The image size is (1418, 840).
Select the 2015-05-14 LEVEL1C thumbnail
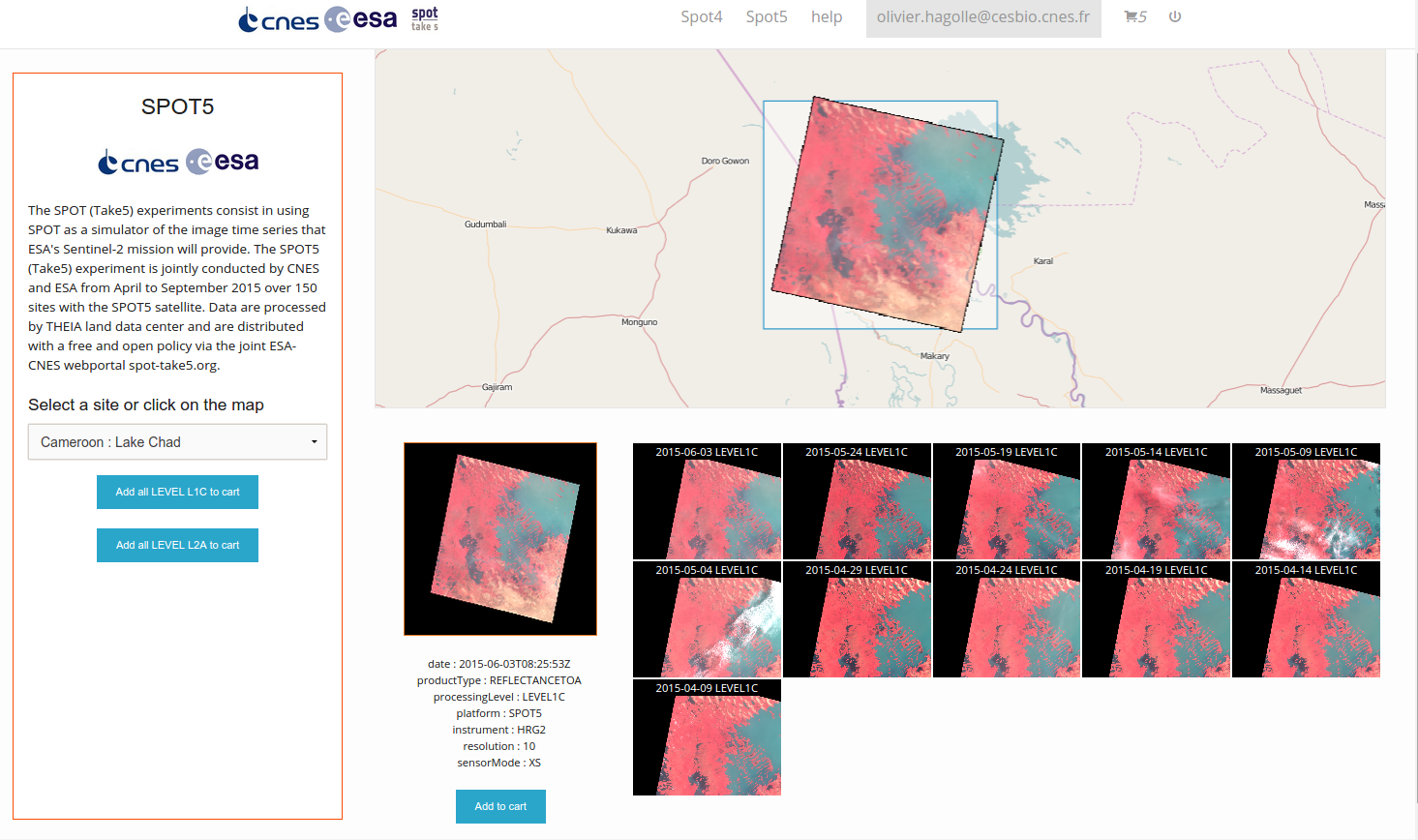point(1157,501)
